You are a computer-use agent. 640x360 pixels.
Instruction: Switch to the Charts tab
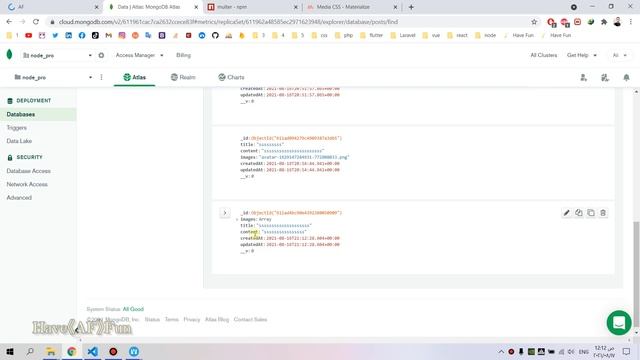[x=231, y=77]
